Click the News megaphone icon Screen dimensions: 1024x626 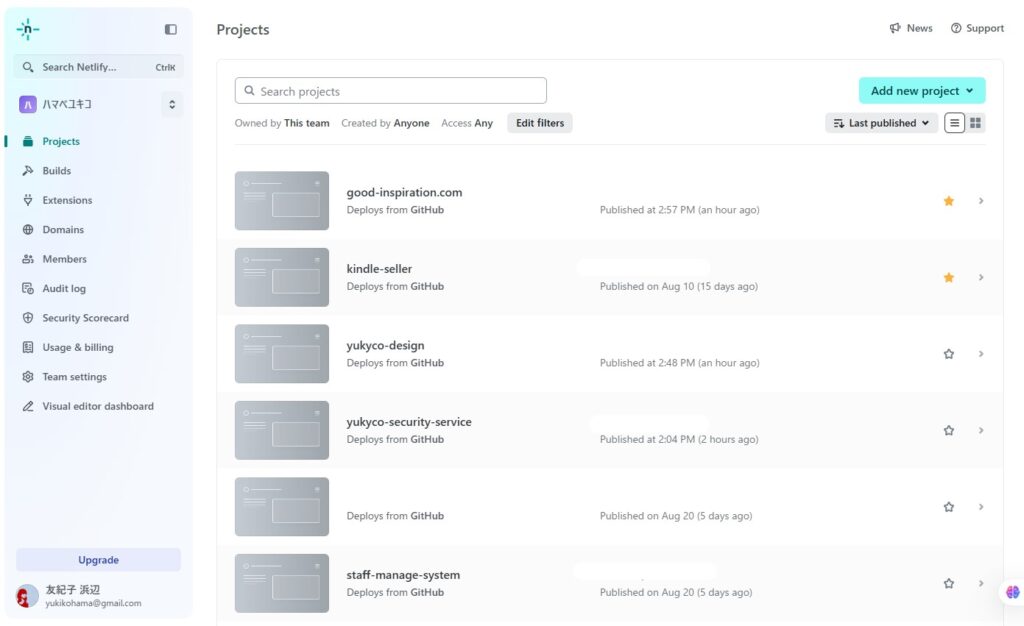(895, 28)
